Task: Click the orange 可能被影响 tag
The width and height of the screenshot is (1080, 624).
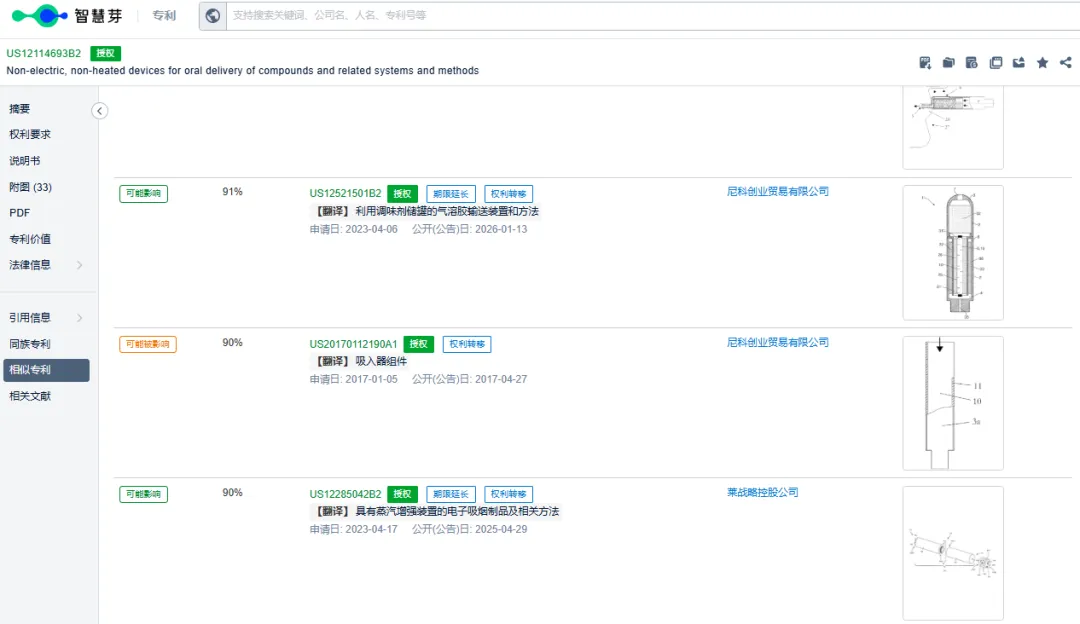Action: tap(147, 344)
